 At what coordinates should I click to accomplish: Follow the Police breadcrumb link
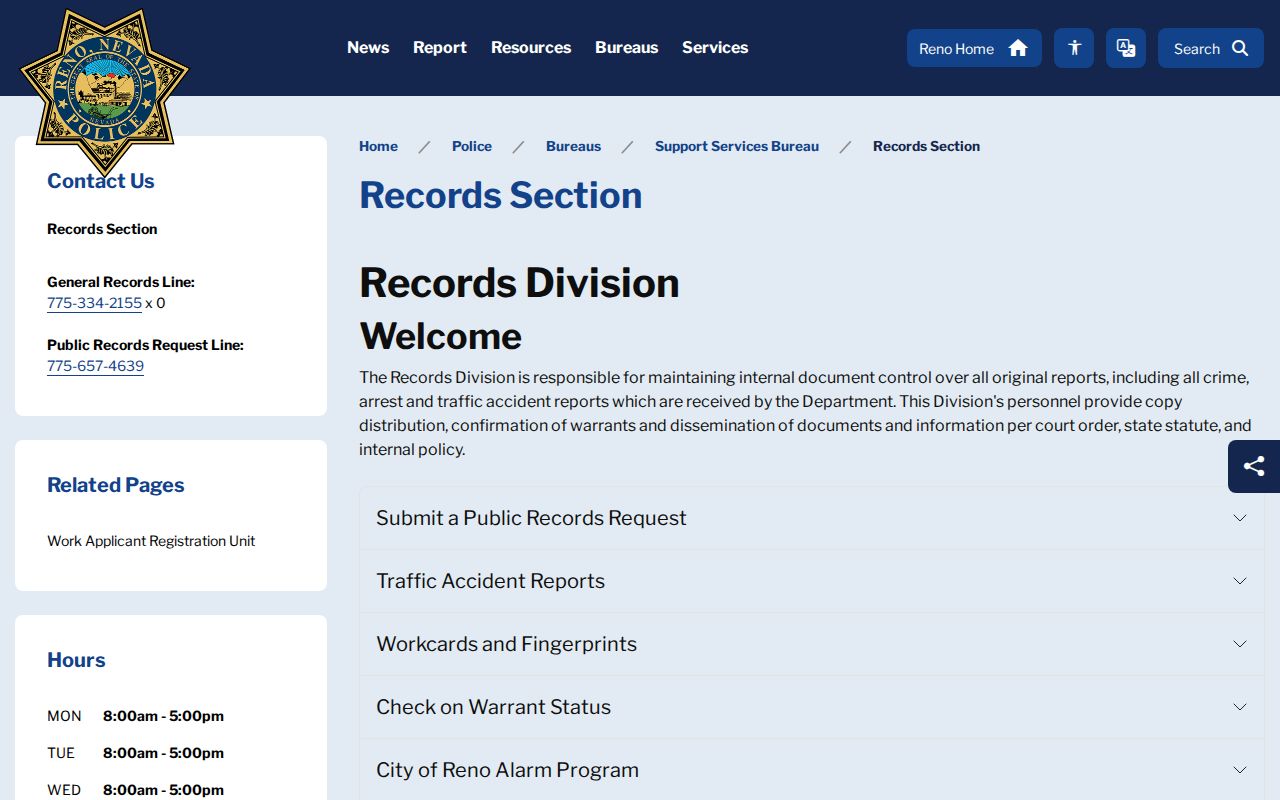point(472,146)
